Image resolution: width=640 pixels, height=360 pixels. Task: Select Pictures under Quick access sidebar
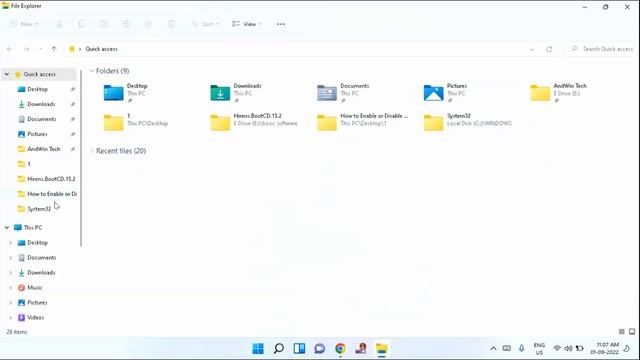coord(37,134)
